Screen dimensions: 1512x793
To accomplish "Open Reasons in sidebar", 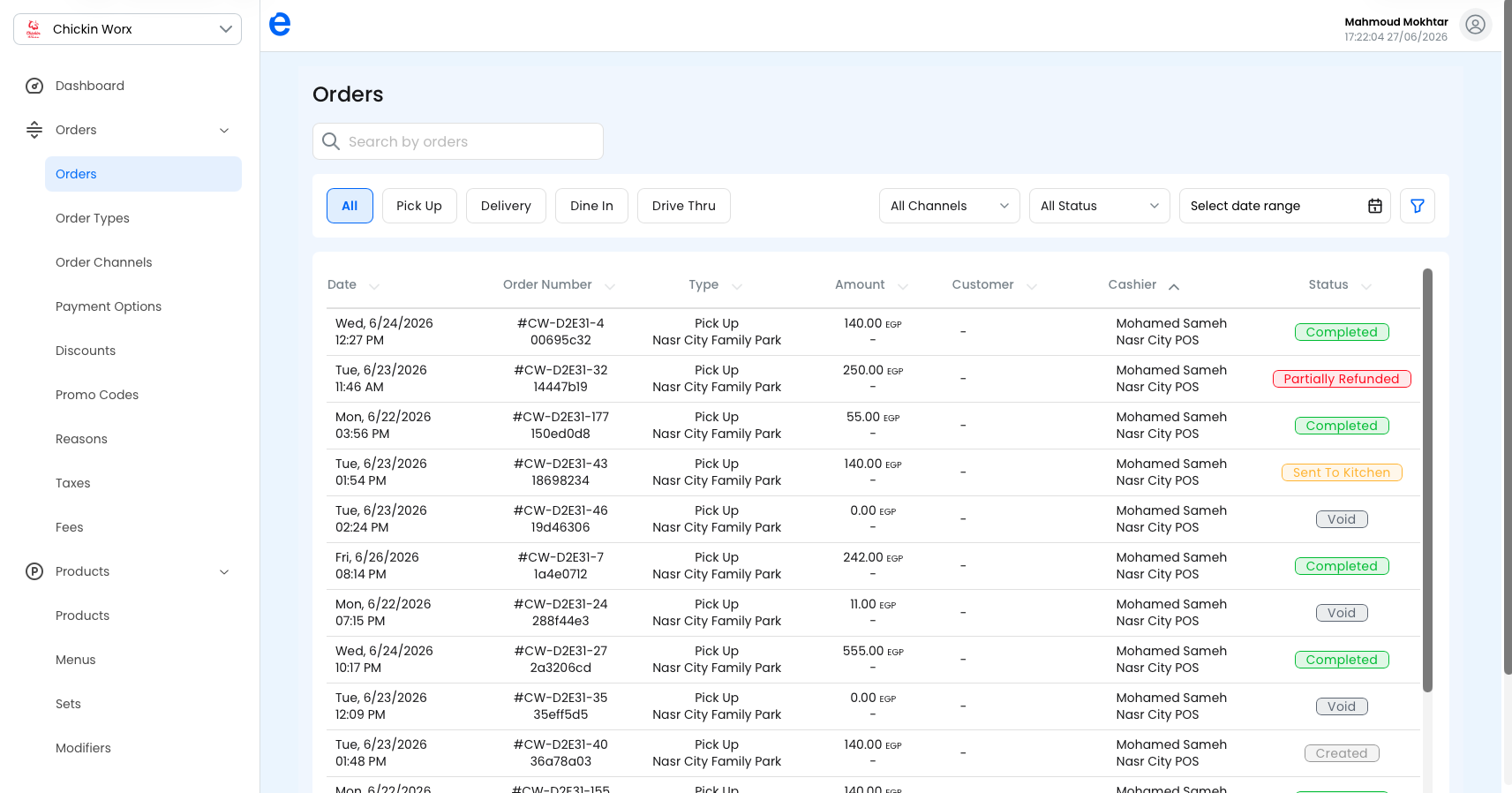I will [81, 439].
